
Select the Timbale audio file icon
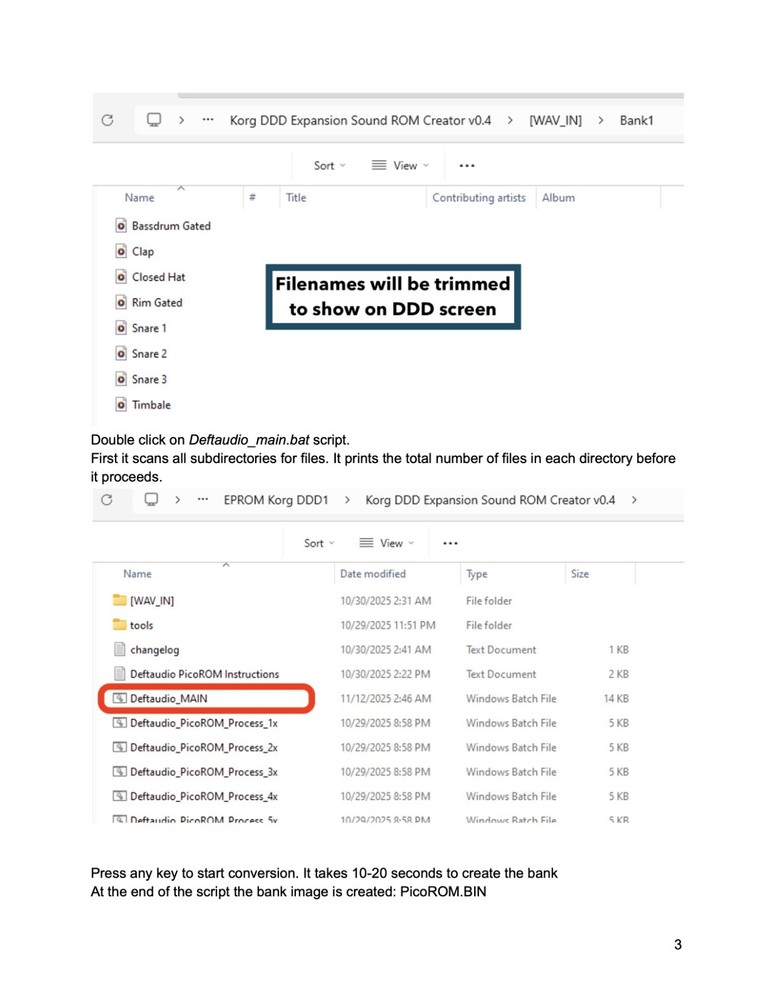120,405
